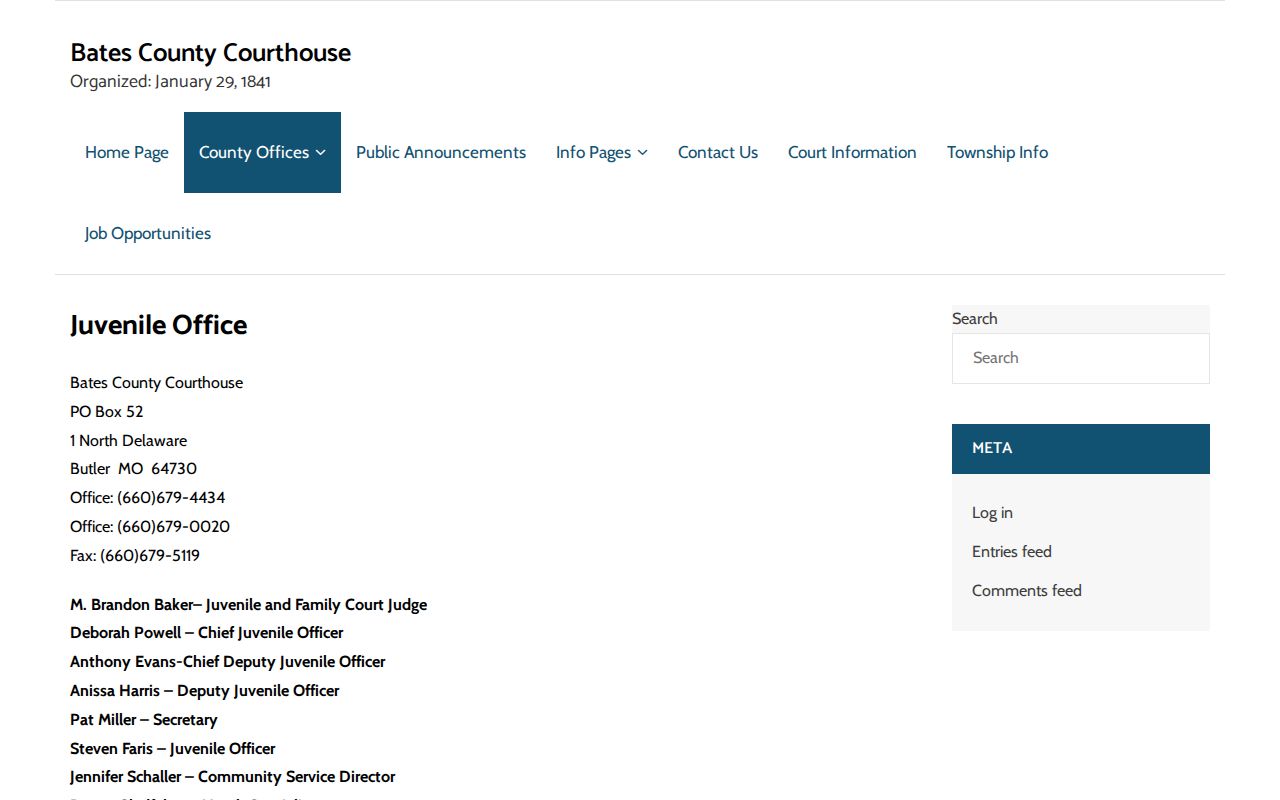The image size is (1280, 800).
Task: Click the address line '1 North Delaware'
Action: point(128,441)
